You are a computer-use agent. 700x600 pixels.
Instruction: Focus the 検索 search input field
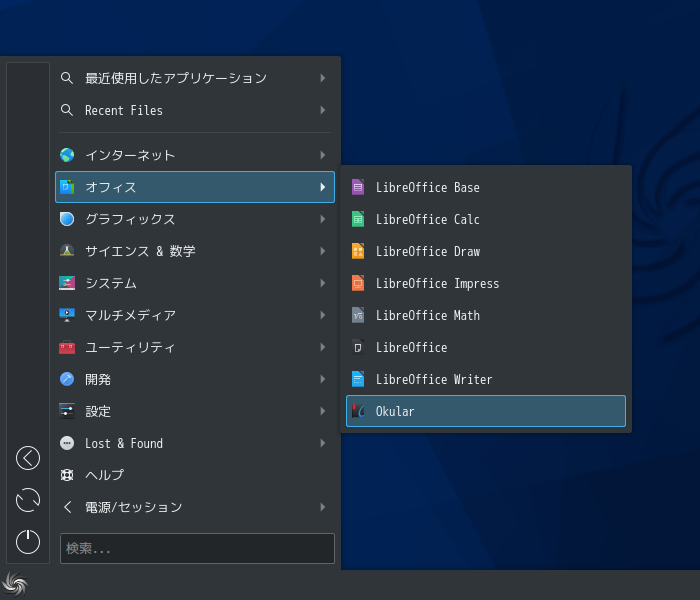[197, 548]
